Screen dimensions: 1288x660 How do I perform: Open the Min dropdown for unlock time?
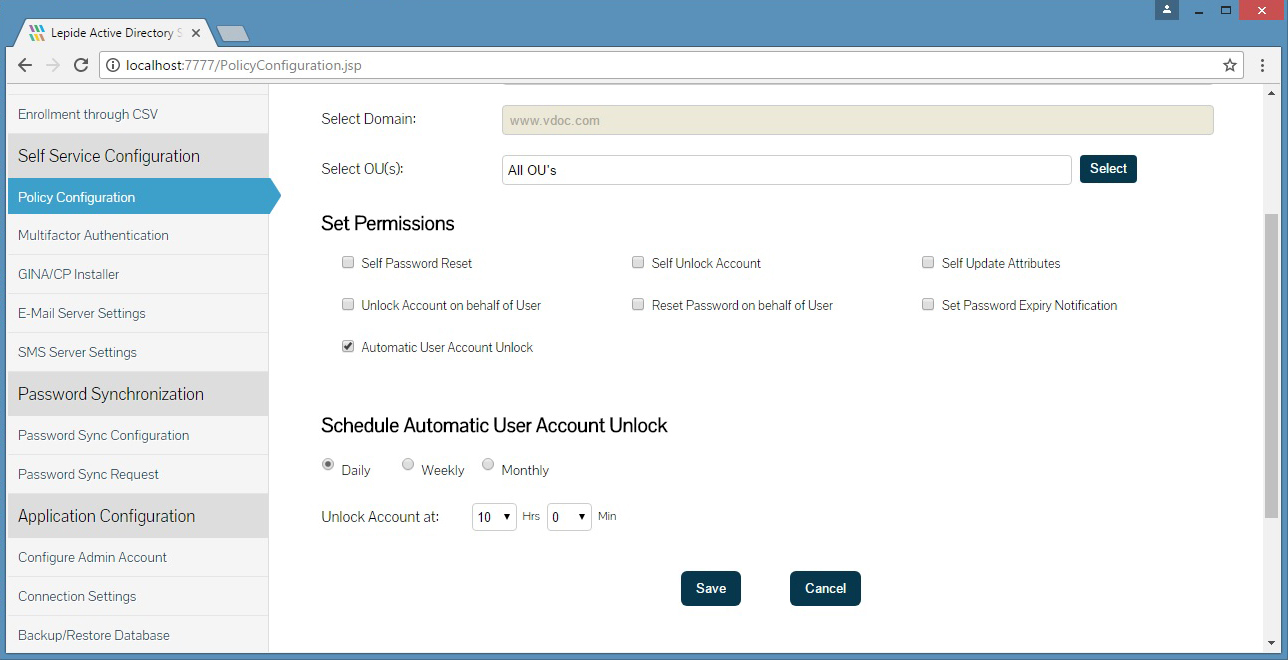click(569, 517)
